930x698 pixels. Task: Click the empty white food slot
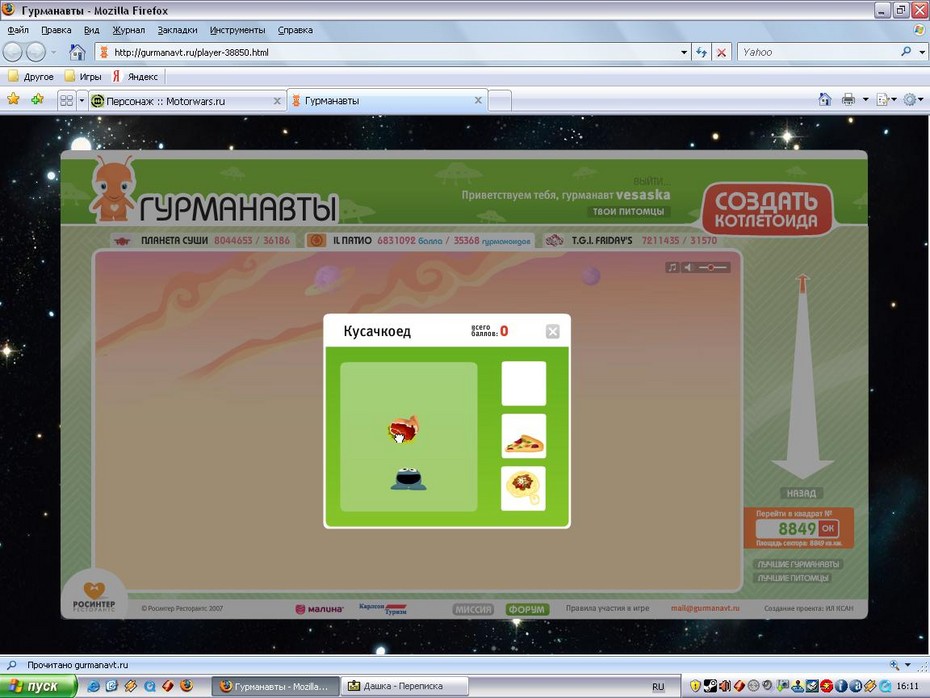coord(524,384)
